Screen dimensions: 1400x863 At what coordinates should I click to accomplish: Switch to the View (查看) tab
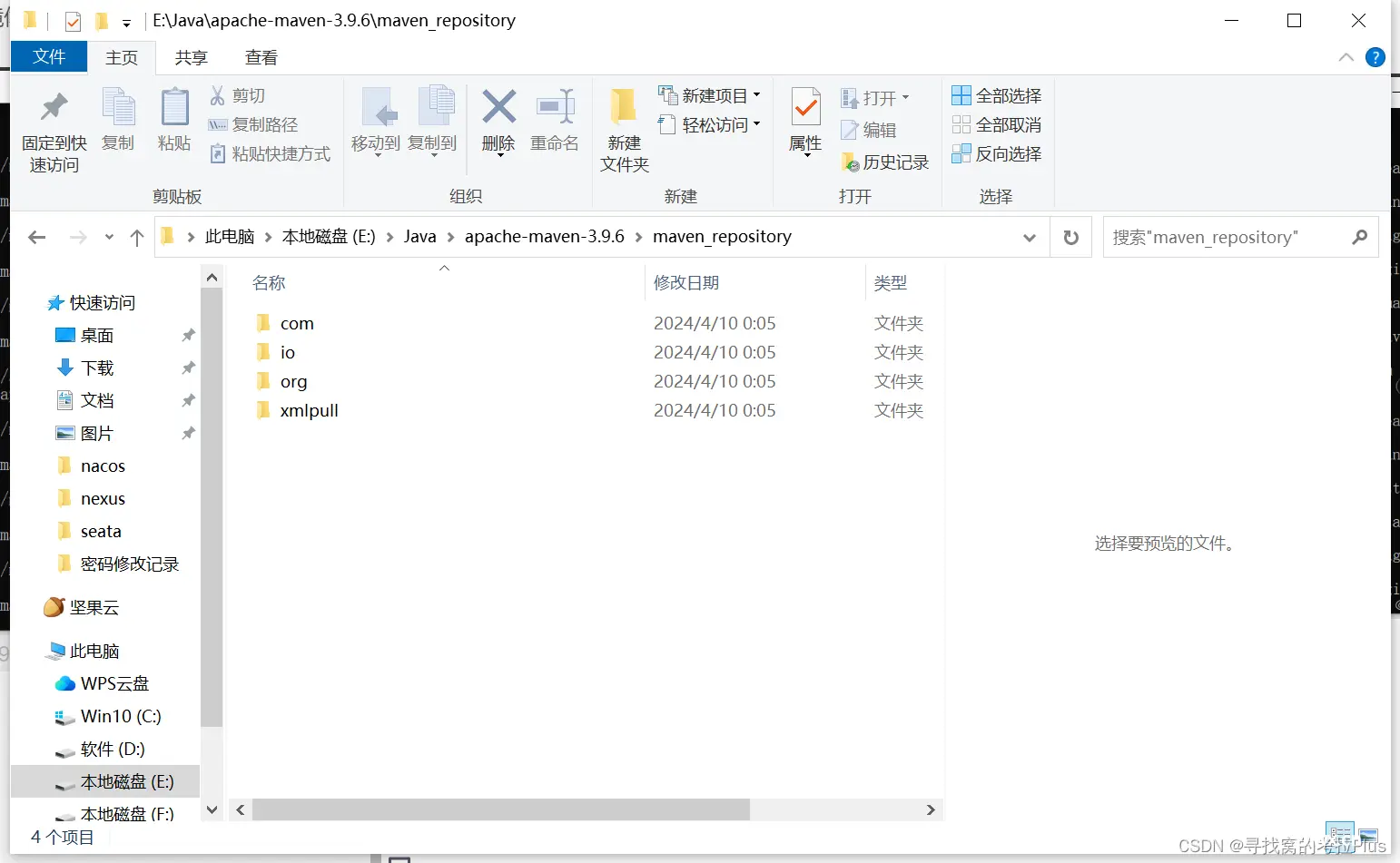click(x=261, y=58)
